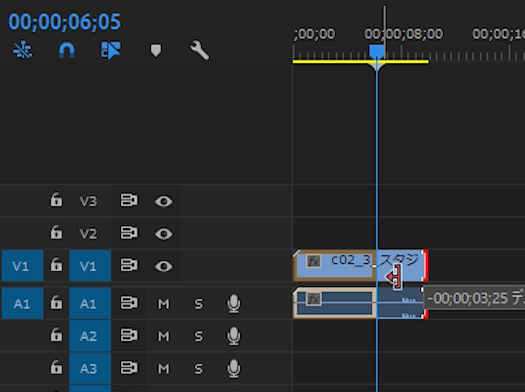Screen dimensions: 525x392
Task: Click the 00;00;06;05 playhead timecode field
Action: pos(64,21)
